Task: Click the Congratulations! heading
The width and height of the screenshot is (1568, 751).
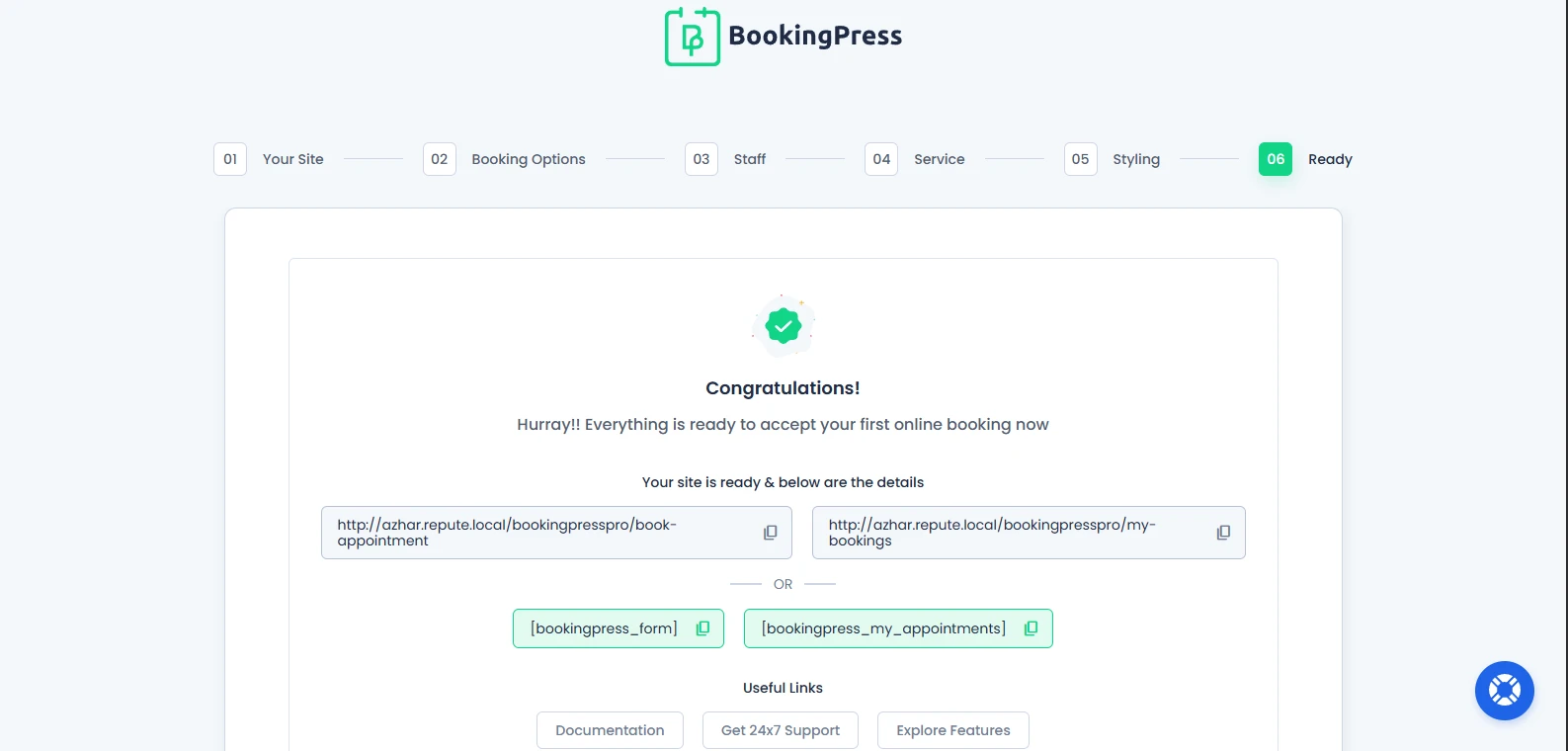Action: [x=783, y=388]
